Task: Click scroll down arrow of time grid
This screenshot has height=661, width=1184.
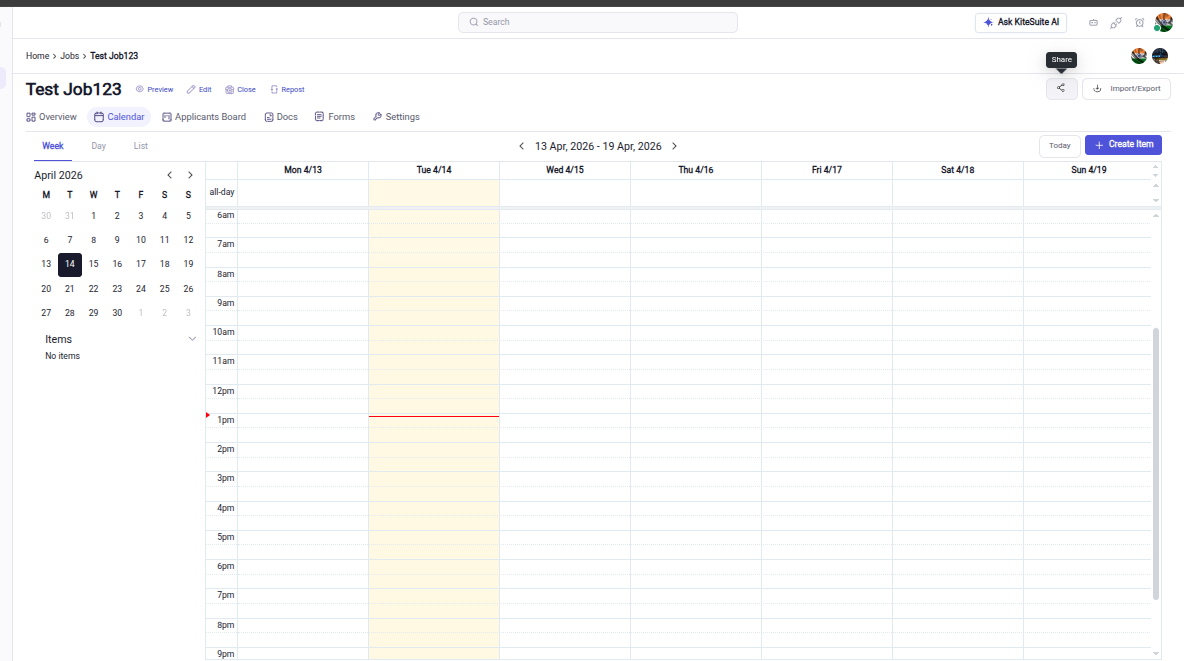Action: coord(1155,653)
